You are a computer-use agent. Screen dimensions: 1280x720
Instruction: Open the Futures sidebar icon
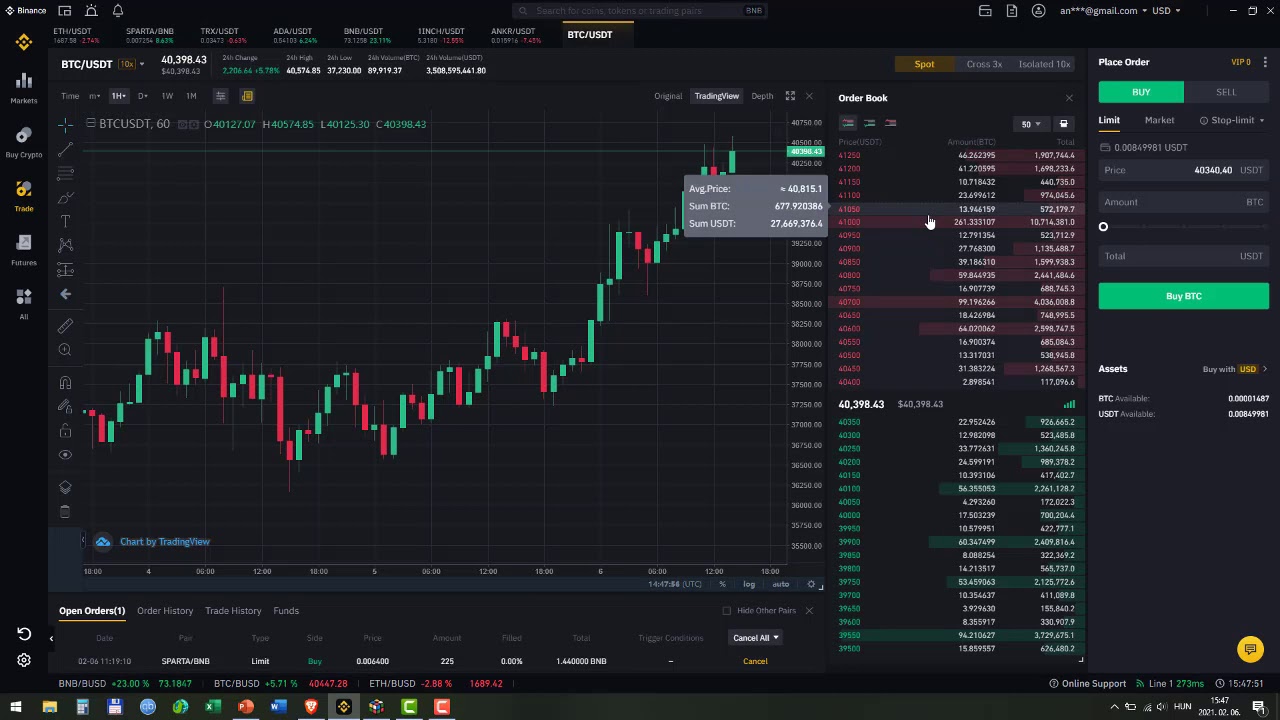(x=24, y=249)
